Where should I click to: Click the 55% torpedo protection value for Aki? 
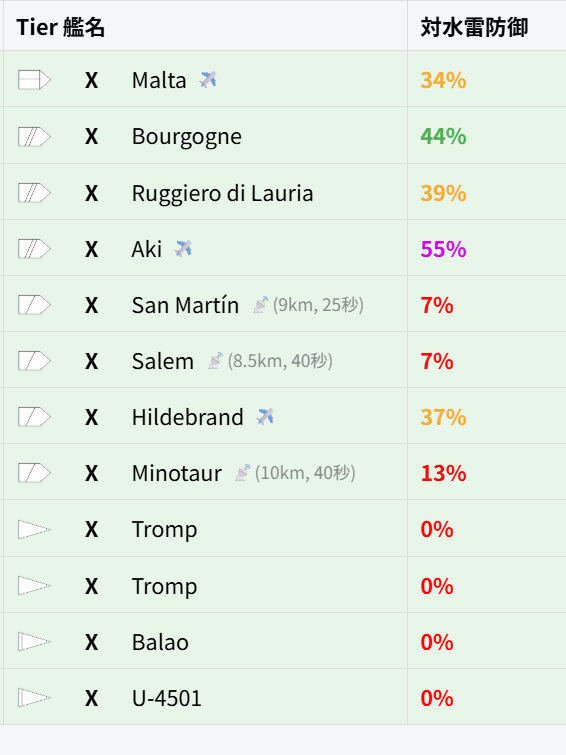[x=443, y=249]
